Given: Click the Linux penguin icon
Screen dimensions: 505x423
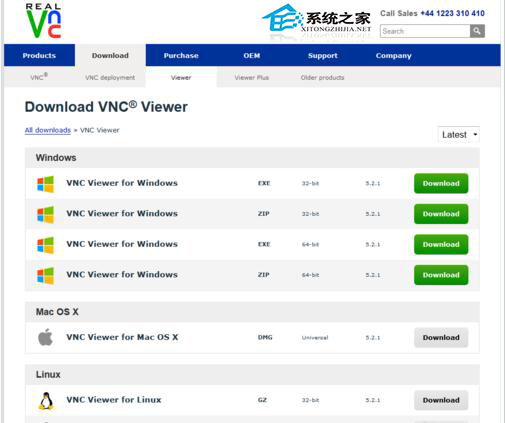Looking at the screenshot, I should (46, 400).
